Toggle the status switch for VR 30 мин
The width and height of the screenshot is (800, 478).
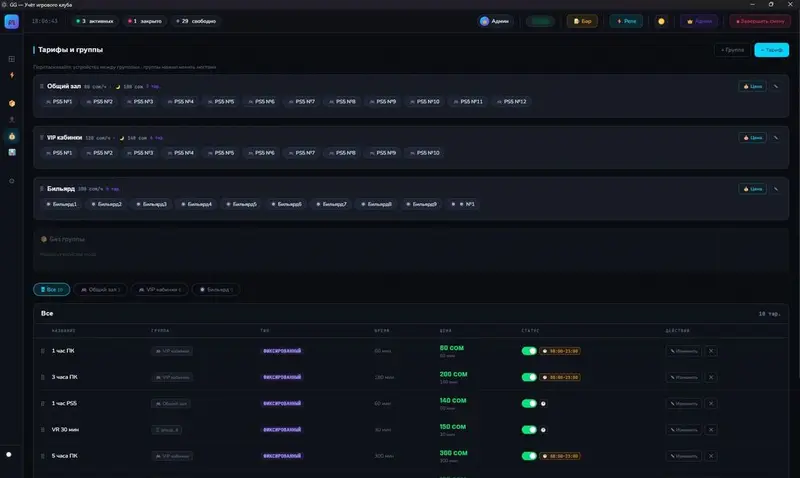coord(529,430)
